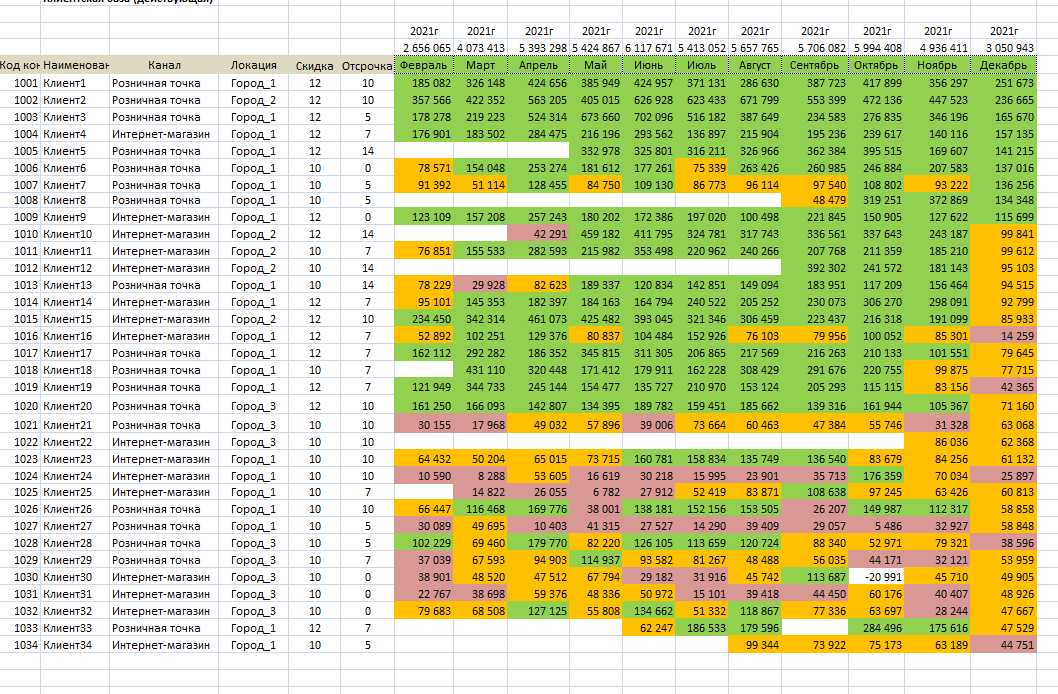This screenshot has width=1058, height=694.
Task: Select the red cell 5 486
Action: [876, 526]
